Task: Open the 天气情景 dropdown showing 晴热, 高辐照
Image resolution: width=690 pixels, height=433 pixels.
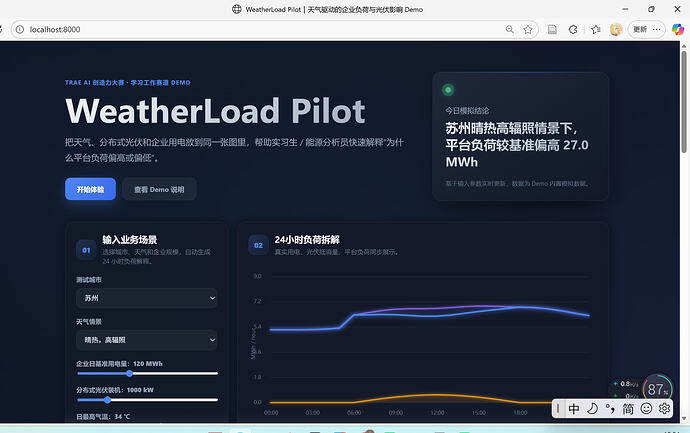Action: pos(147,340)
